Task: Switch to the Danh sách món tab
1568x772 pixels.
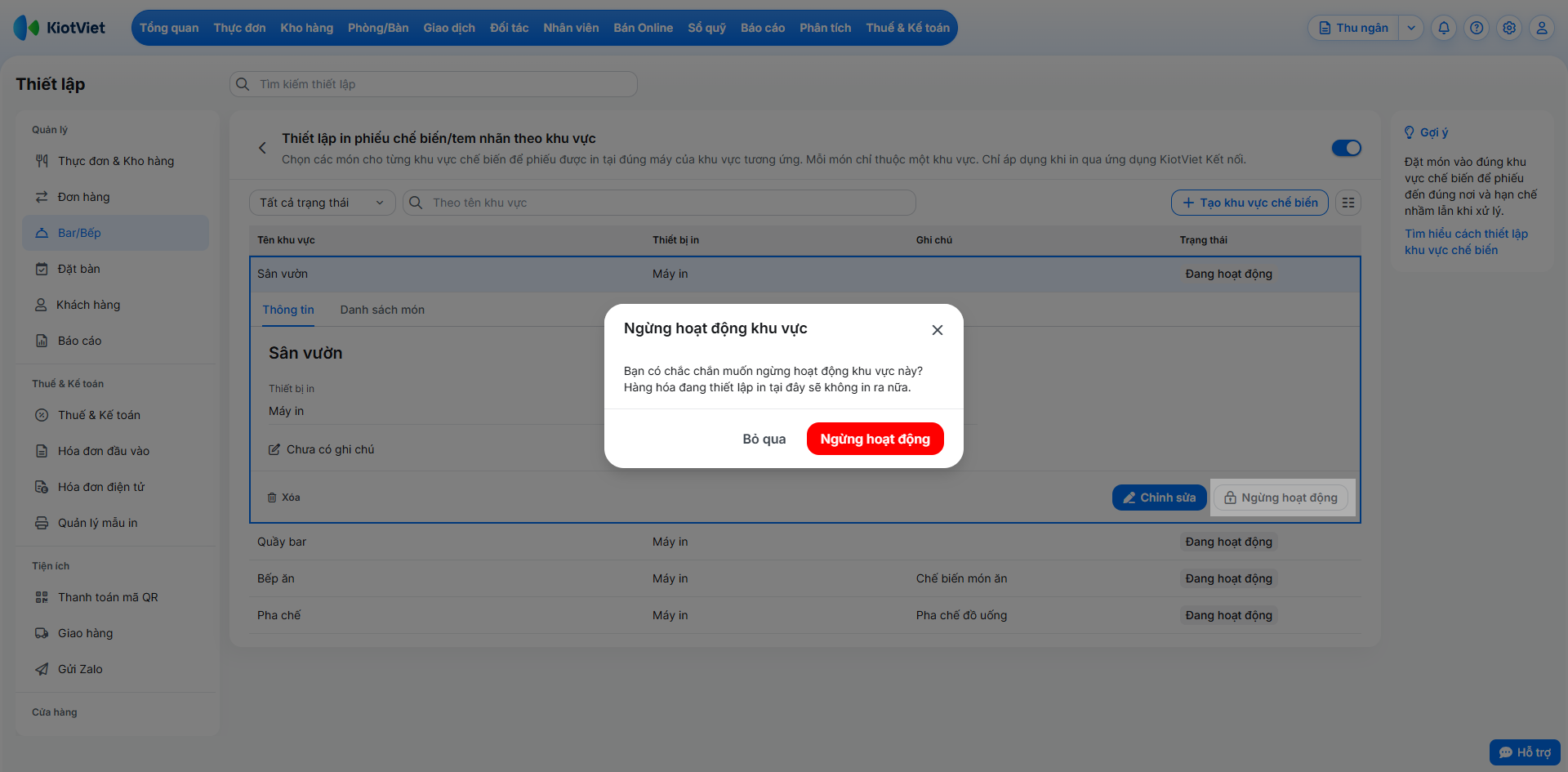Action: (382, 310)
